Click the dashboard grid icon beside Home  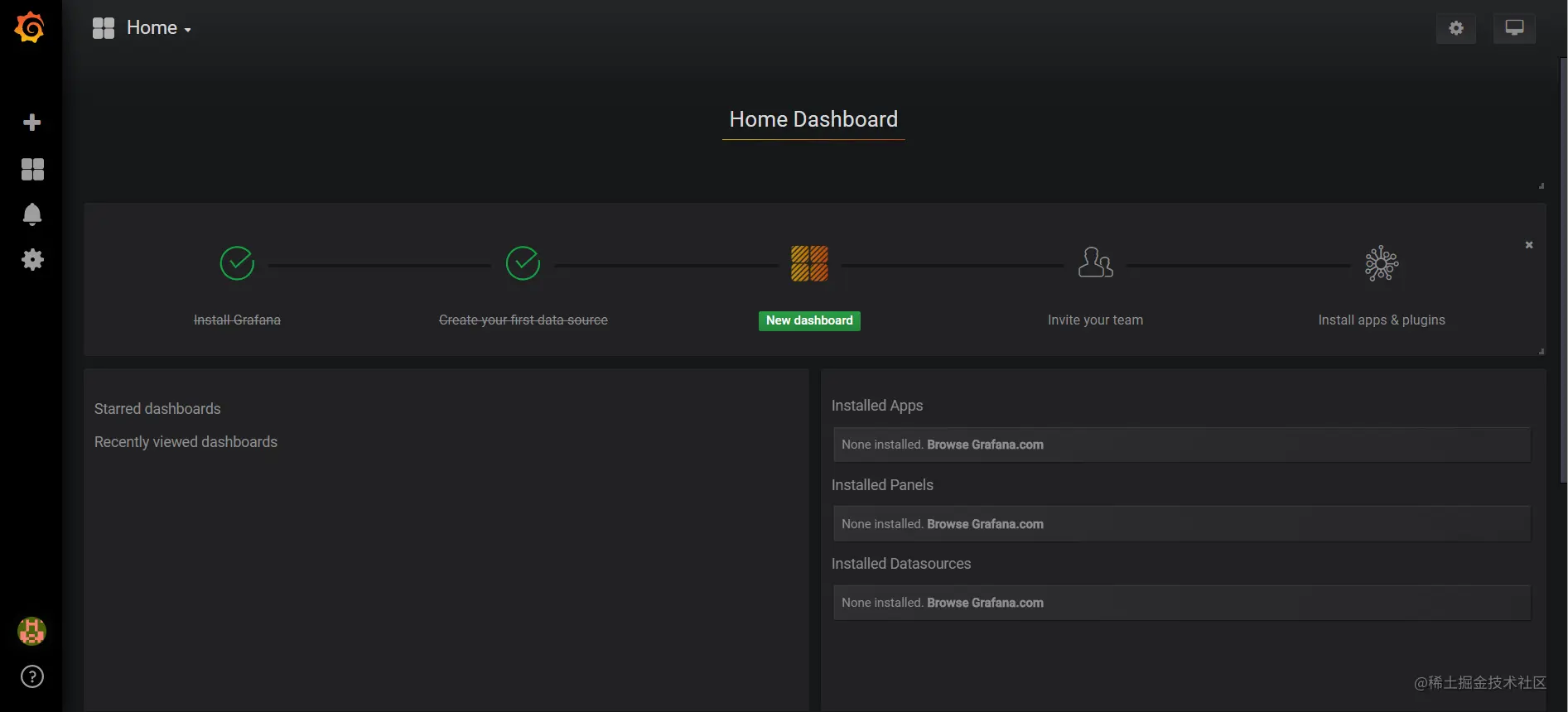pyautogui.click(x=104, y=28)
